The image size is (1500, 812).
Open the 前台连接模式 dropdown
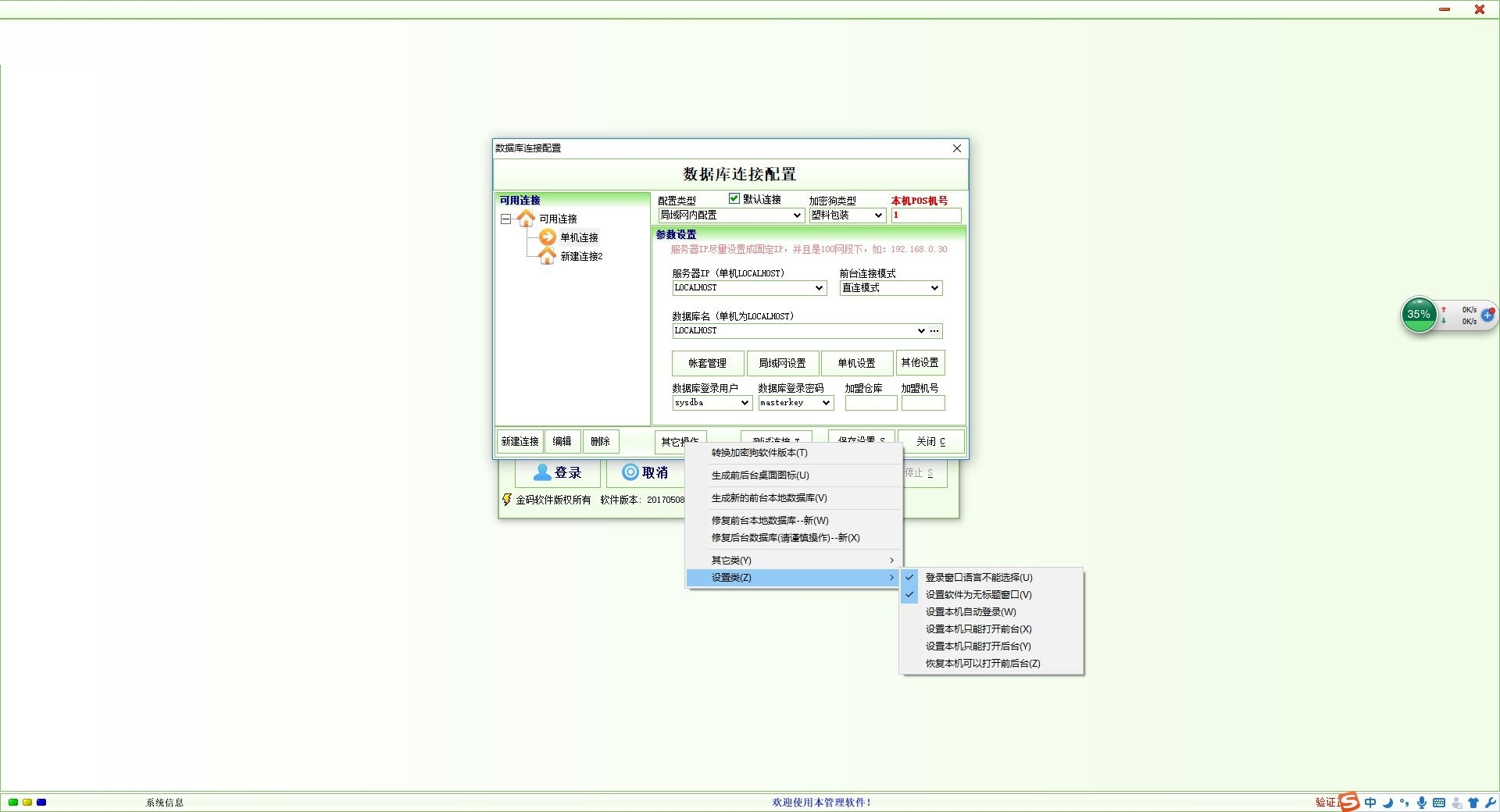[x=934, y=288]
